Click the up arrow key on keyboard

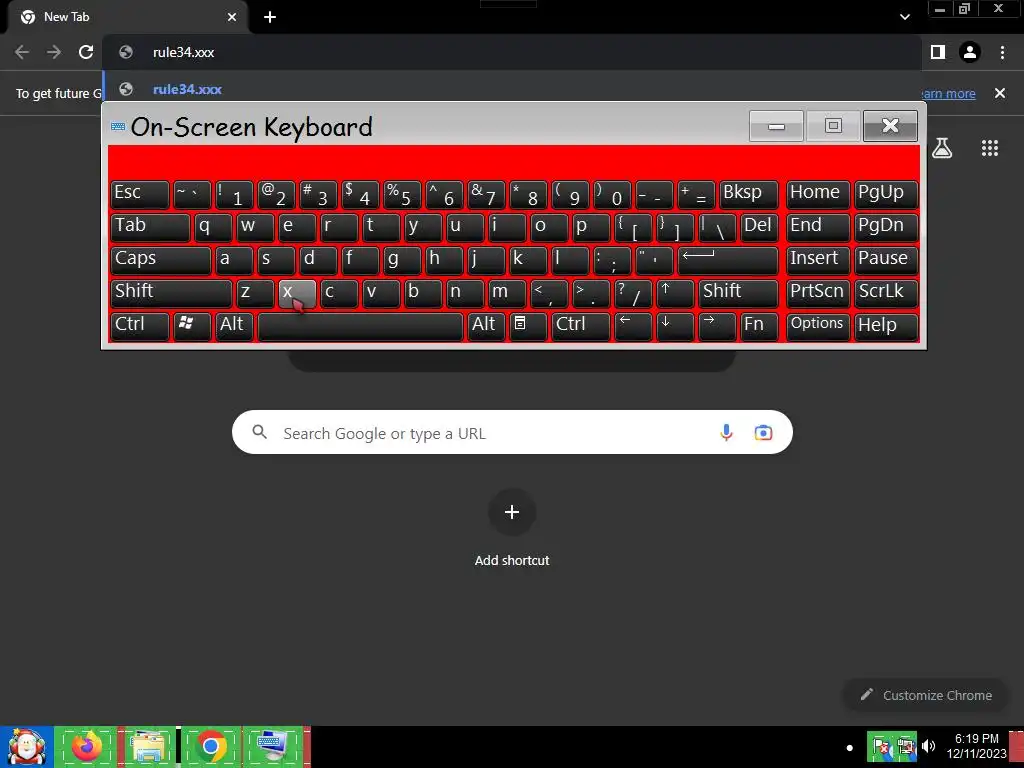[x=675, y=293]
